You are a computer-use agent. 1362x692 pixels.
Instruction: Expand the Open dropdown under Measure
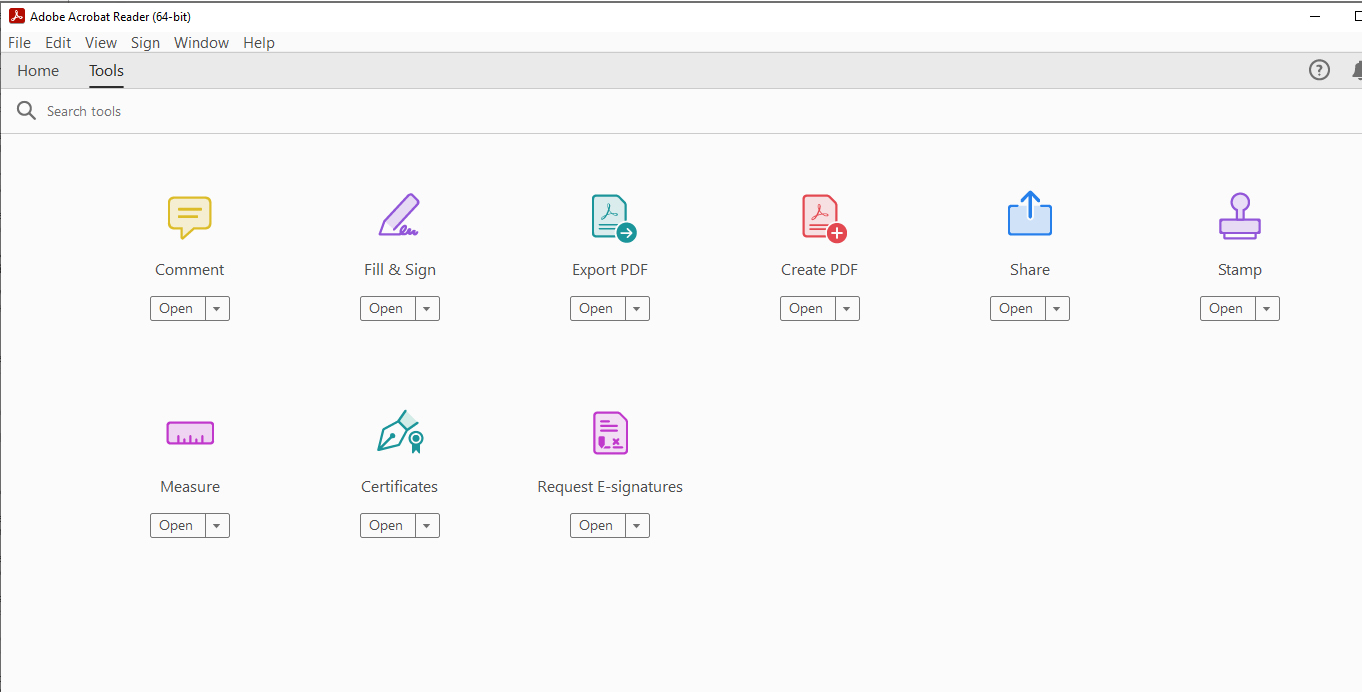(217, 525)
